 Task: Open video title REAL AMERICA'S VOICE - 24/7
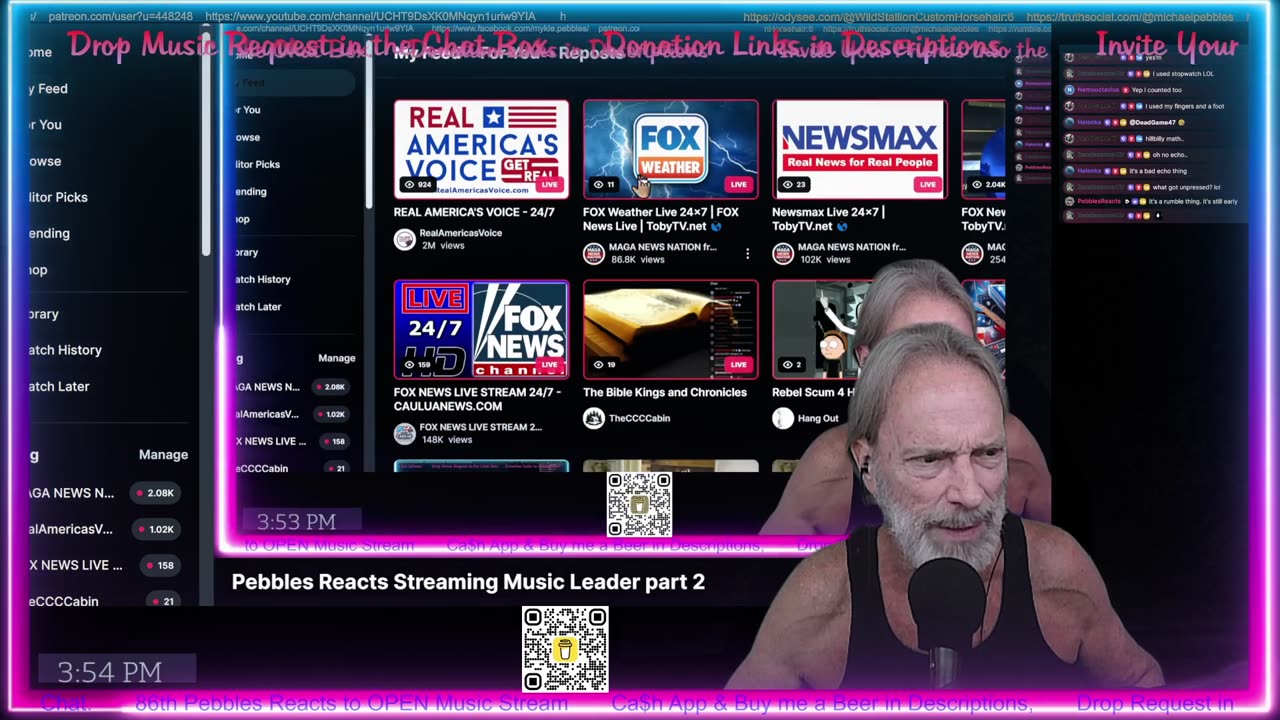click(x=474, y=212)
